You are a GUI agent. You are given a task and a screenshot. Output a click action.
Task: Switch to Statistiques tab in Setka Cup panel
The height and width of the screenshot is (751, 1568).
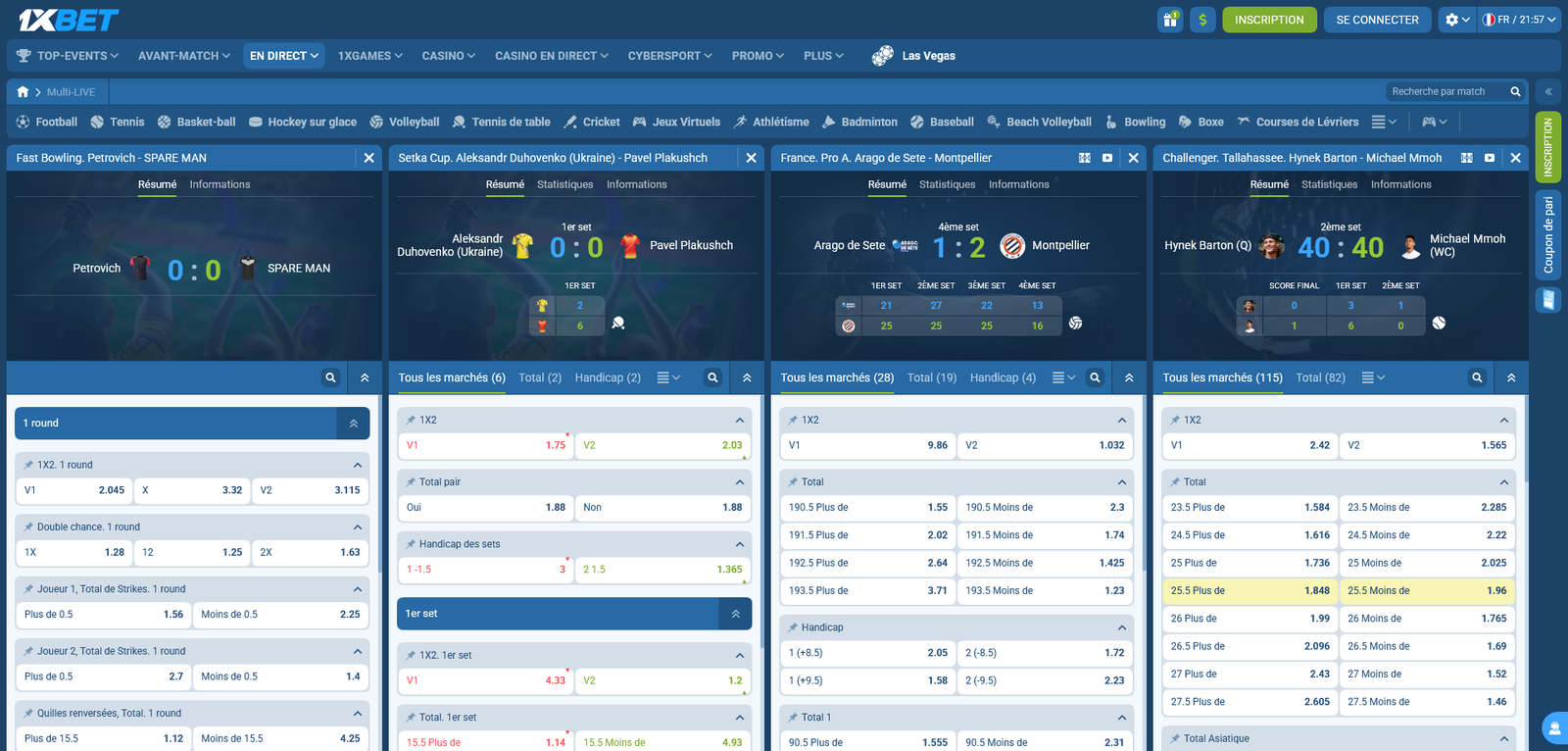[564, 184]
